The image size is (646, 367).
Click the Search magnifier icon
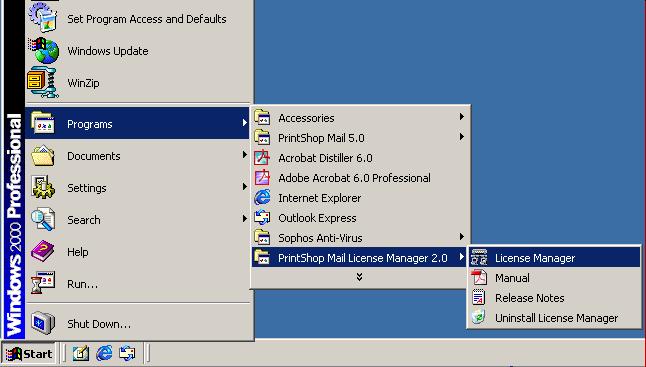43,219
